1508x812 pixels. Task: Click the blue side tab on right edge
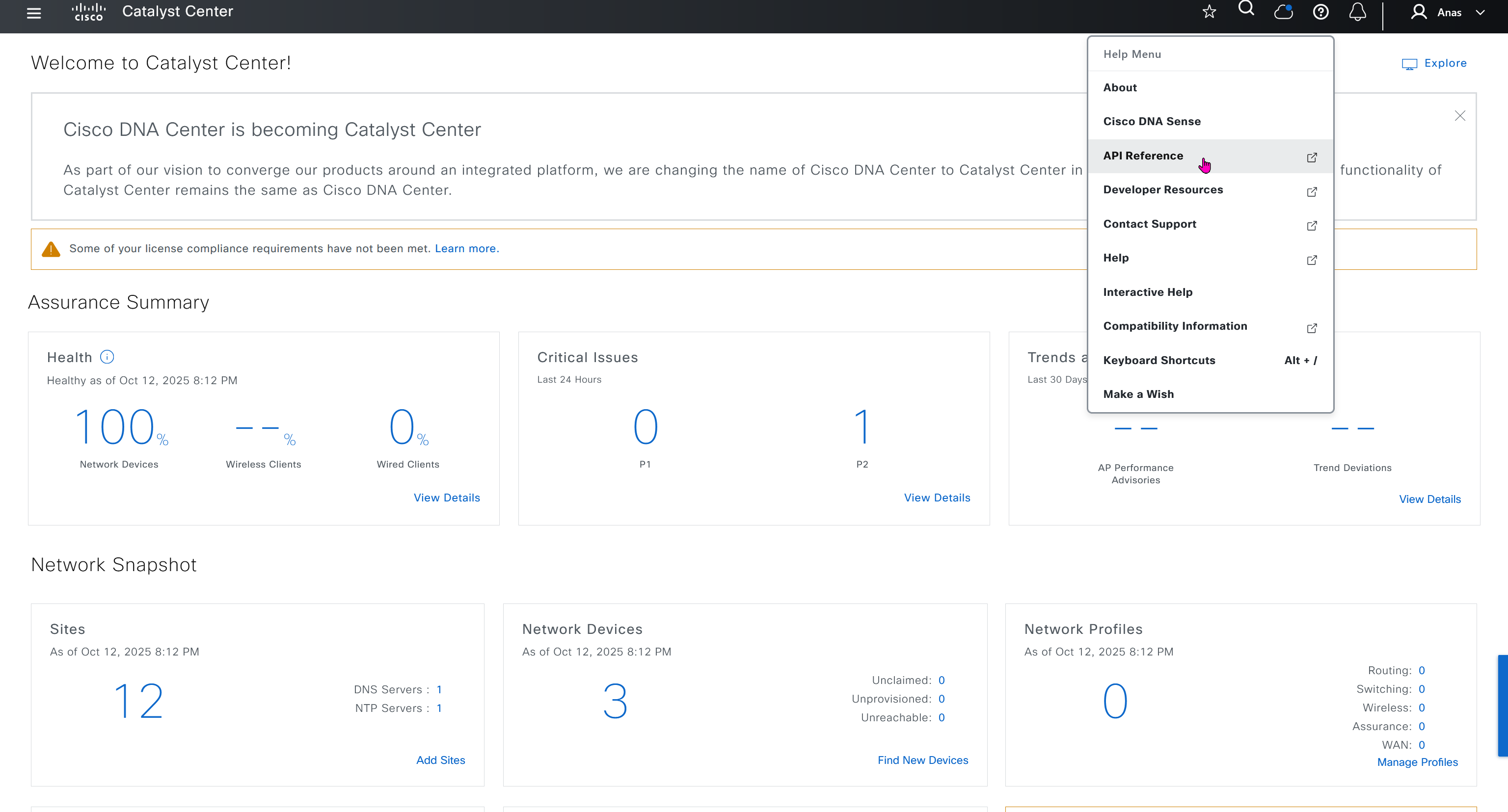1503,706
